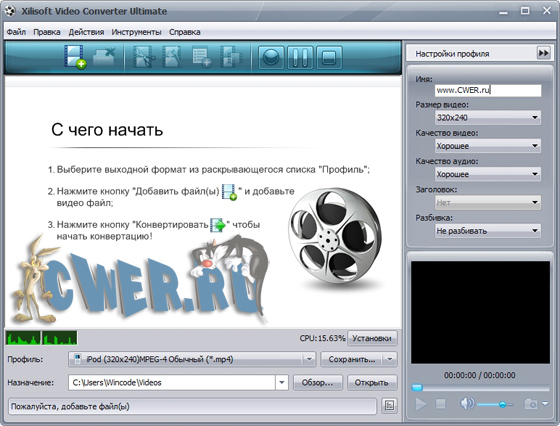Collapse the Настройки профиля panel arrows
This screenshot has width=560, height=426.
pyautogui.click(x=544, y=53)
